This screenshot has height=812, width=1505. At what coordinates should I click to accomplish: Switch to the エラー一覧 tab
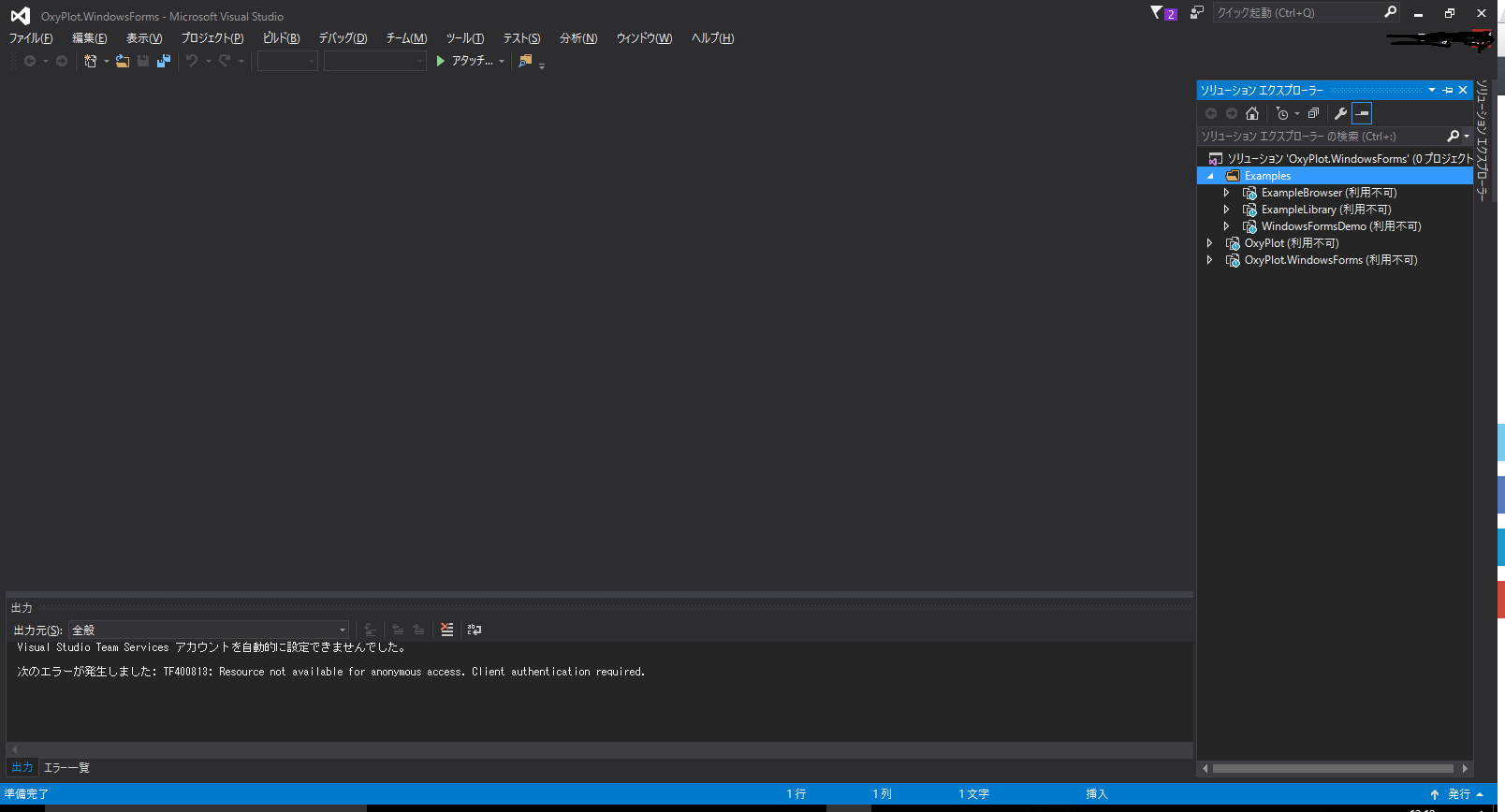[66, 767]
